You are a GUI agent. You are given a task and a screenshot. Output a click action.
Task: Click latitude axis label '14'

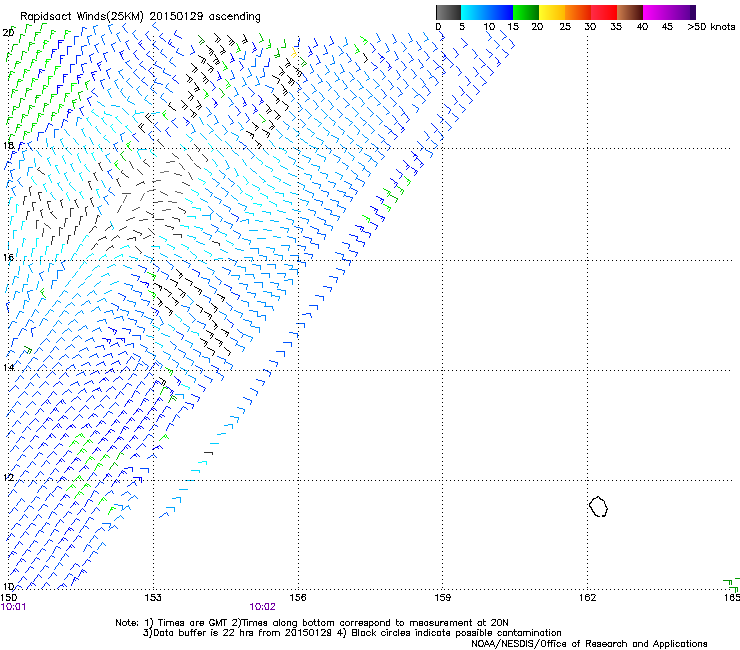pos(8,367)
